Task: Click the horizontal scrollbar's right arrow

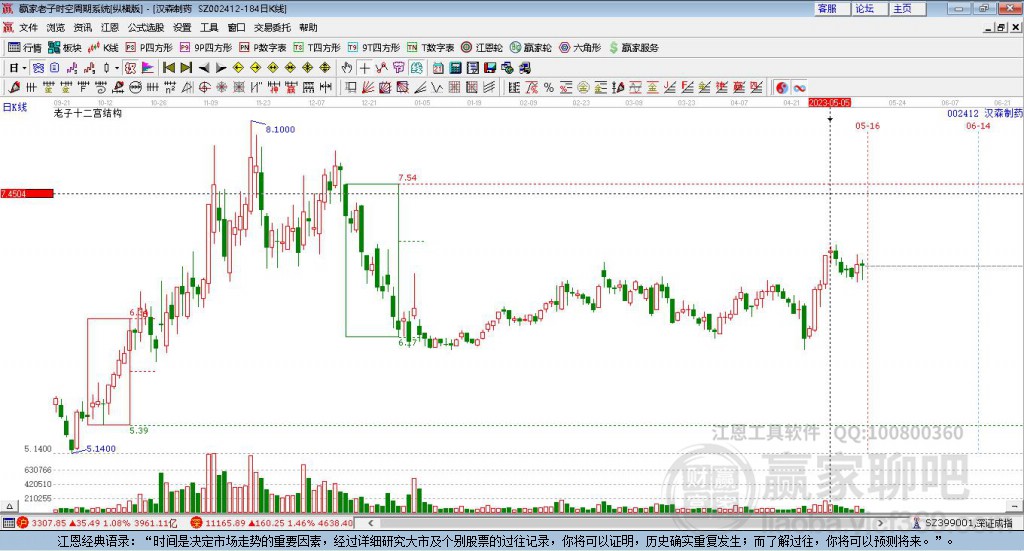Action: pyautogui.click(x=880, y=523)
